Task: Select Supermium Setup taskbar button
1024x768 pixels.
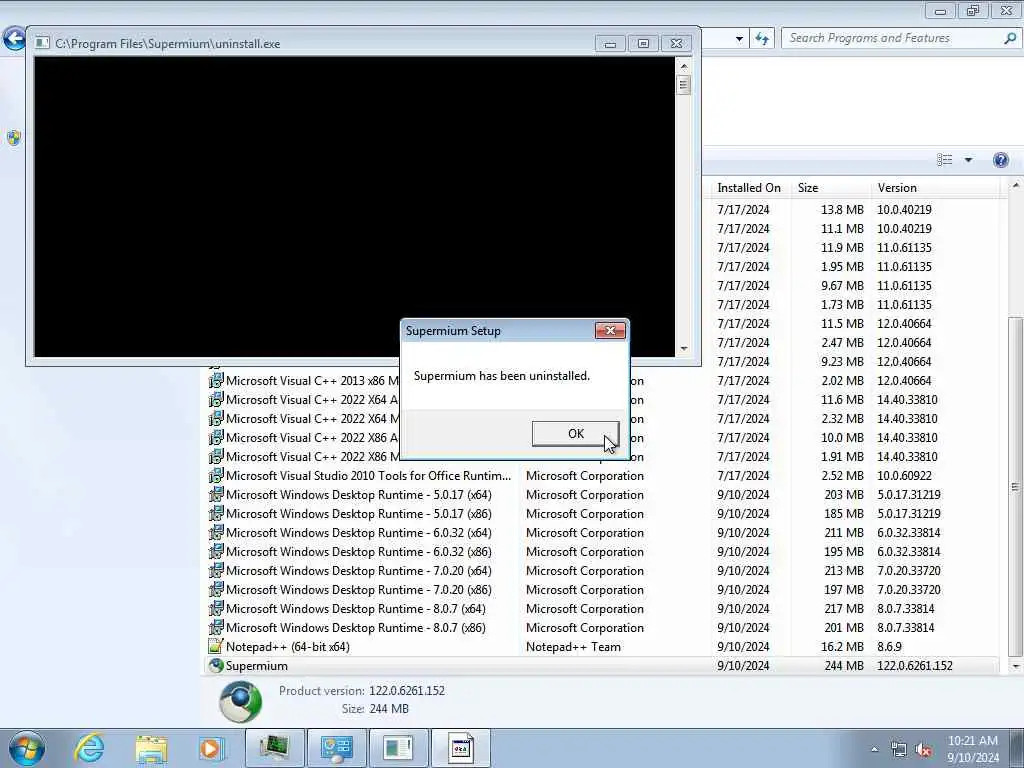Action: coord(460,748)
